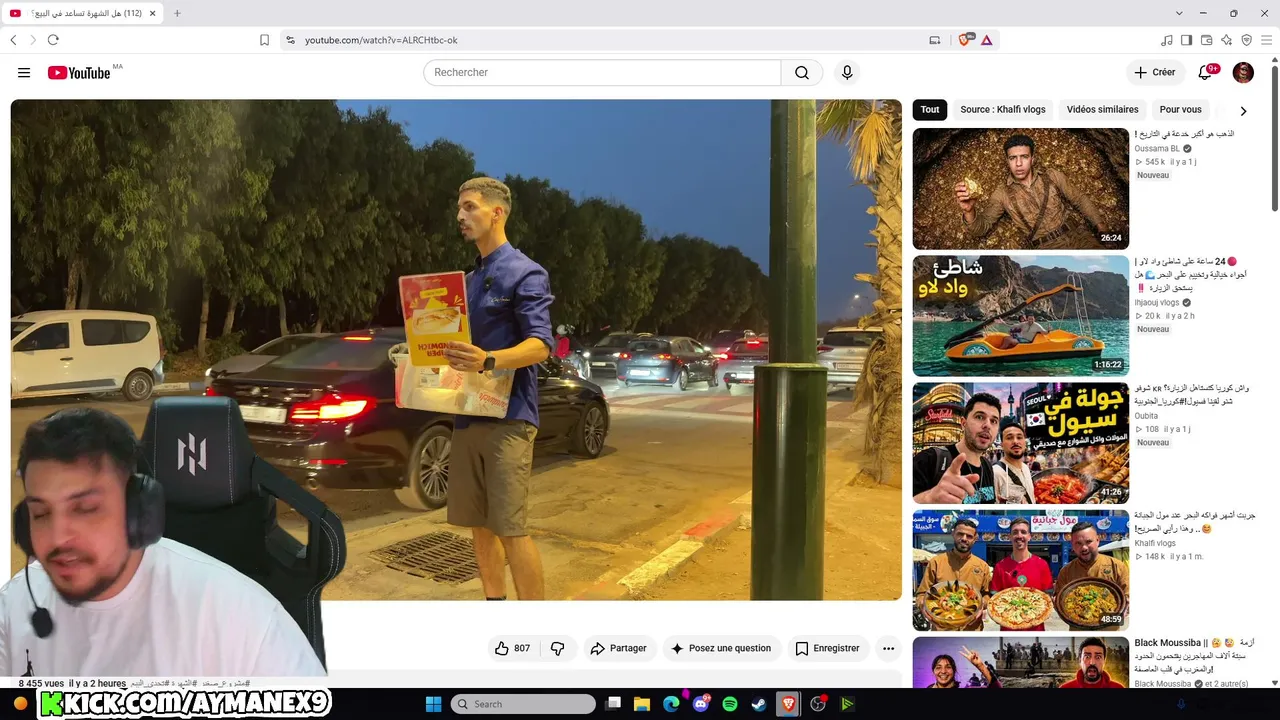
Task: Open the media control music note icon
Action: point(1166,40)
